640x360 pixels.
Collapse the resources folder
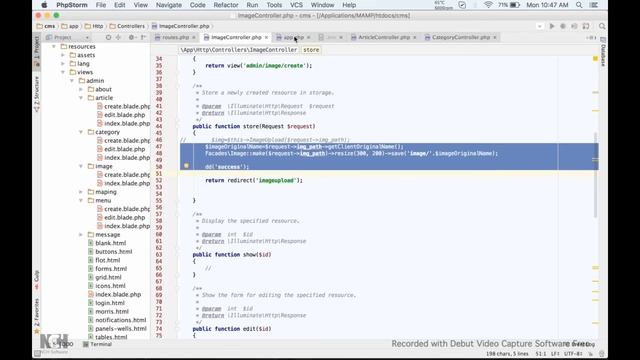click(54, 47)
